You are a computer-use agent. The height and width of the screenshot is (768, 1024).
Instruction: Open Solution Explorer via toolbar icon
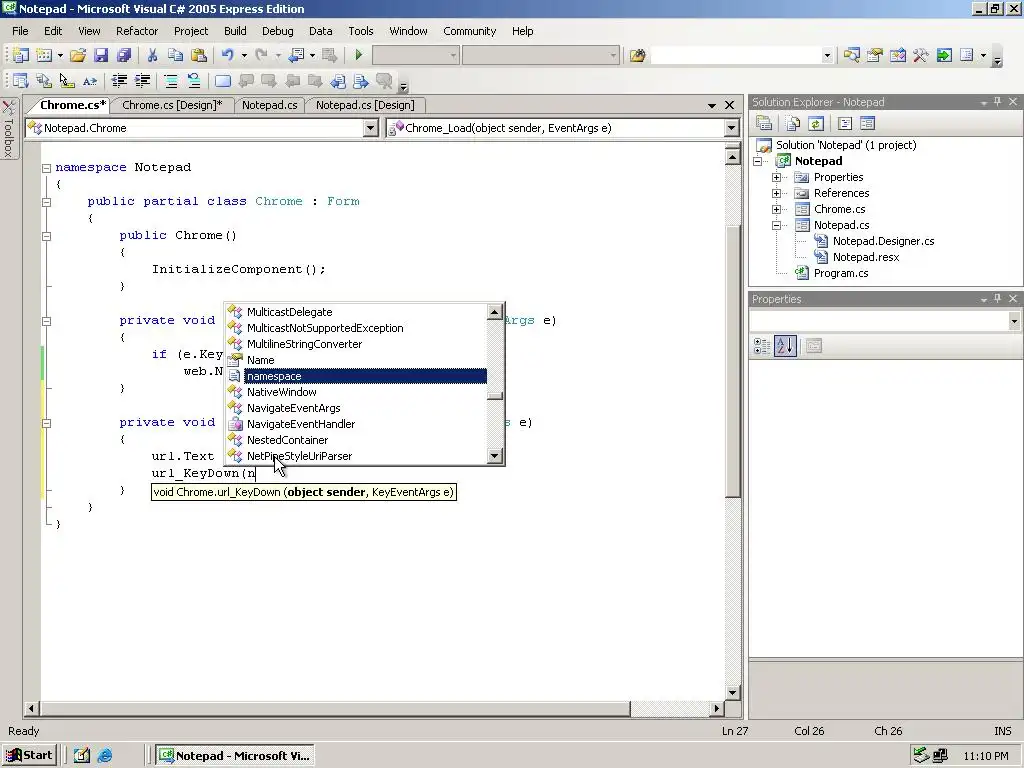(x=851, y=56)
